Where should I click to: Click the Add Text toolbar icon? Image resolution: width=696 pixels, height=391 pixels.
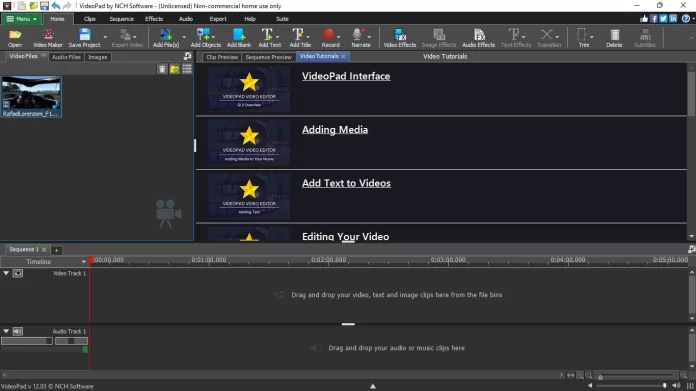click(269, 37)
